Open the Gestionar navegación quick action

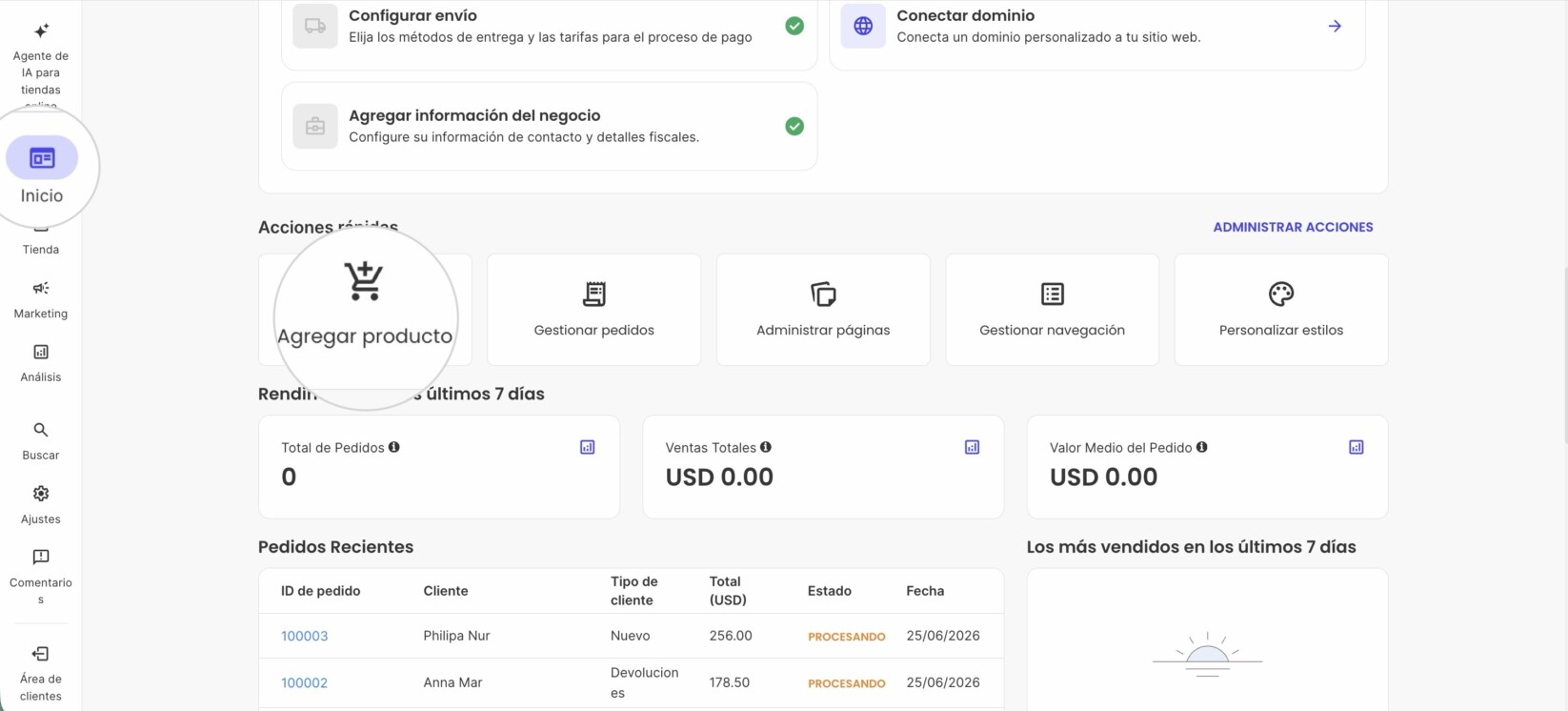1052,310
